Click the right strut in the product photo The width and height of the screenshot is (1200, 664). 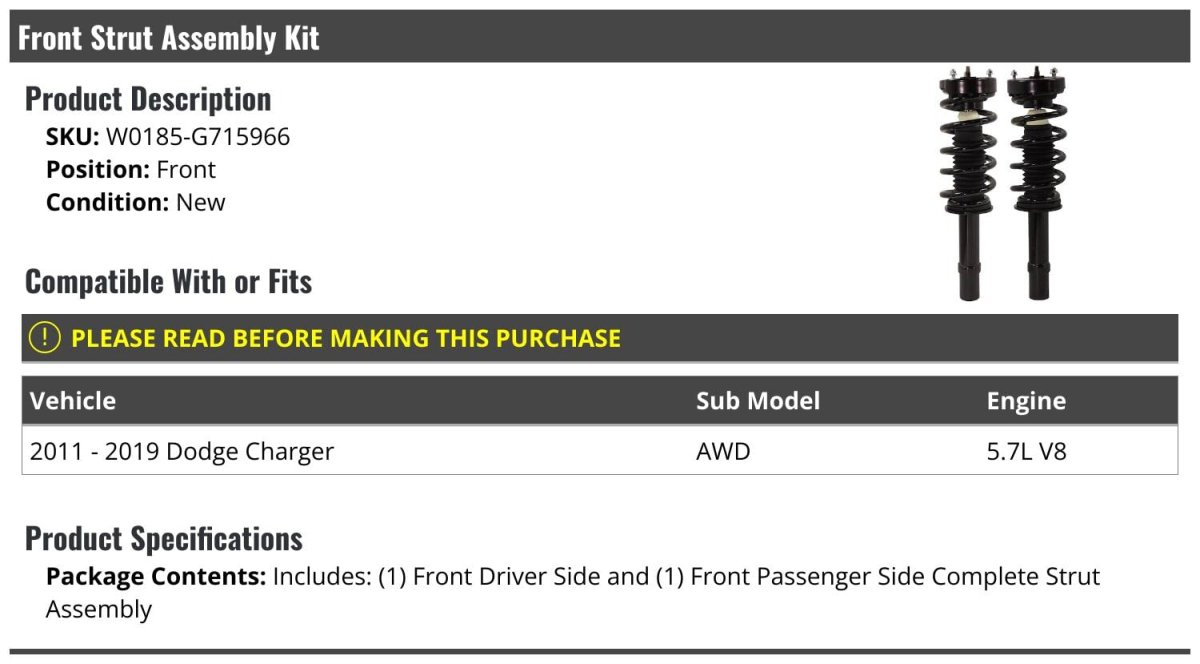(x=1034, y=185)
